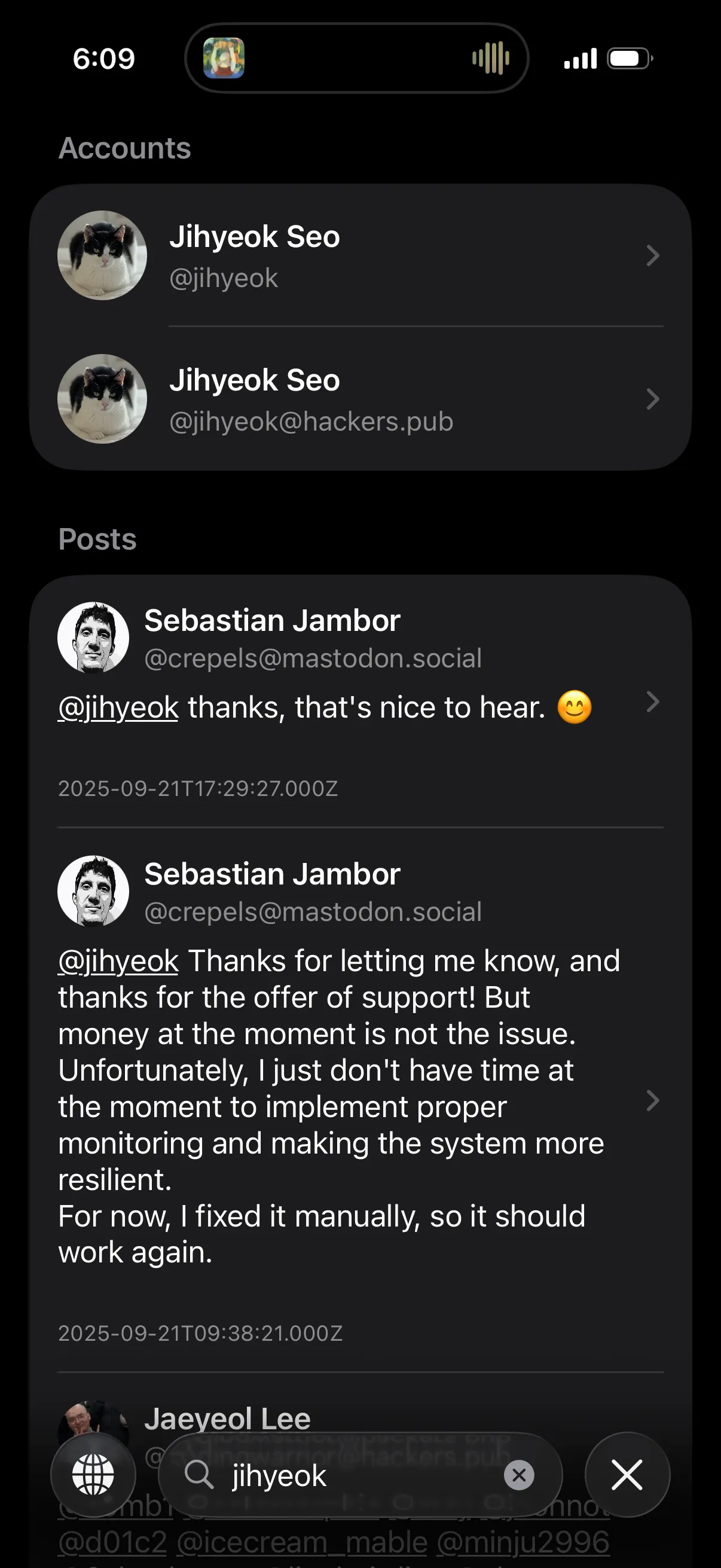Expand the @jihyeok account row chevron

point(652,256)
